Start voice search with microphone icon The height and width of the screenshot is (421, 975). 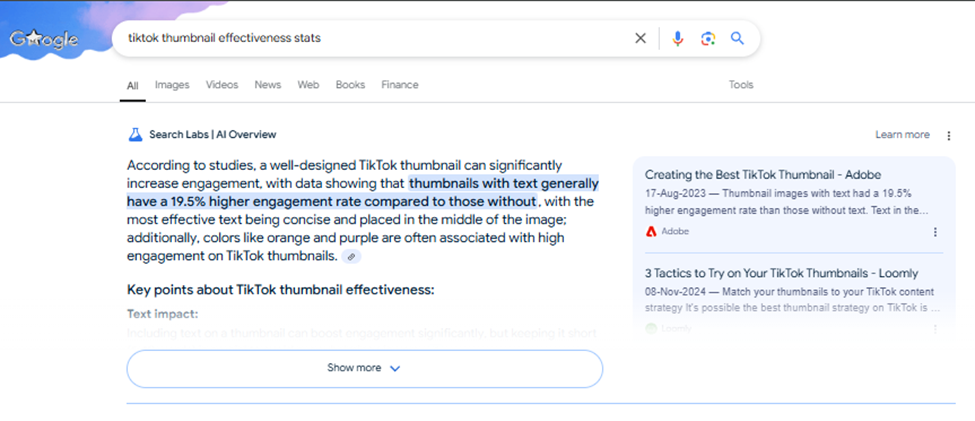click(677, 38)
